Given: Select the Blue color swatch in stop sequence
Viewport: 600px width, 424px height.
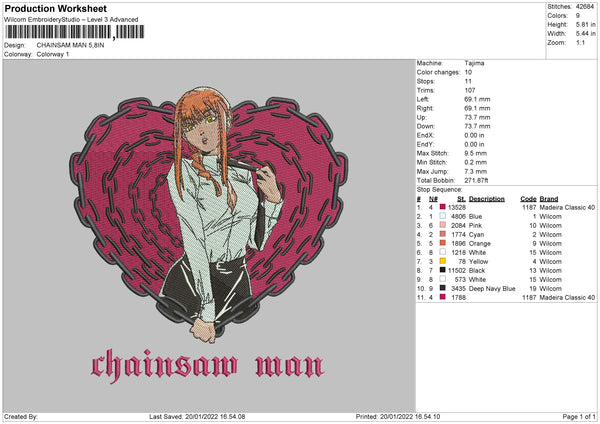Looking at the screenshot, I should click(442, 216).
